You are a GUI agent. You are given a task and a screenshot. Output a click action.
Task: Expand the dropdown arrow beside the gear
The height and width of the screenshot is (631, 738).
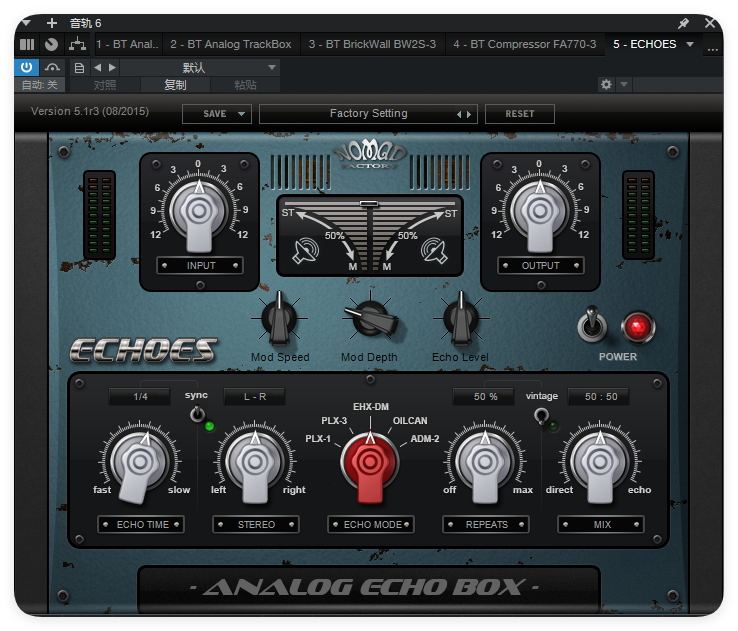[x=624, y=85]
